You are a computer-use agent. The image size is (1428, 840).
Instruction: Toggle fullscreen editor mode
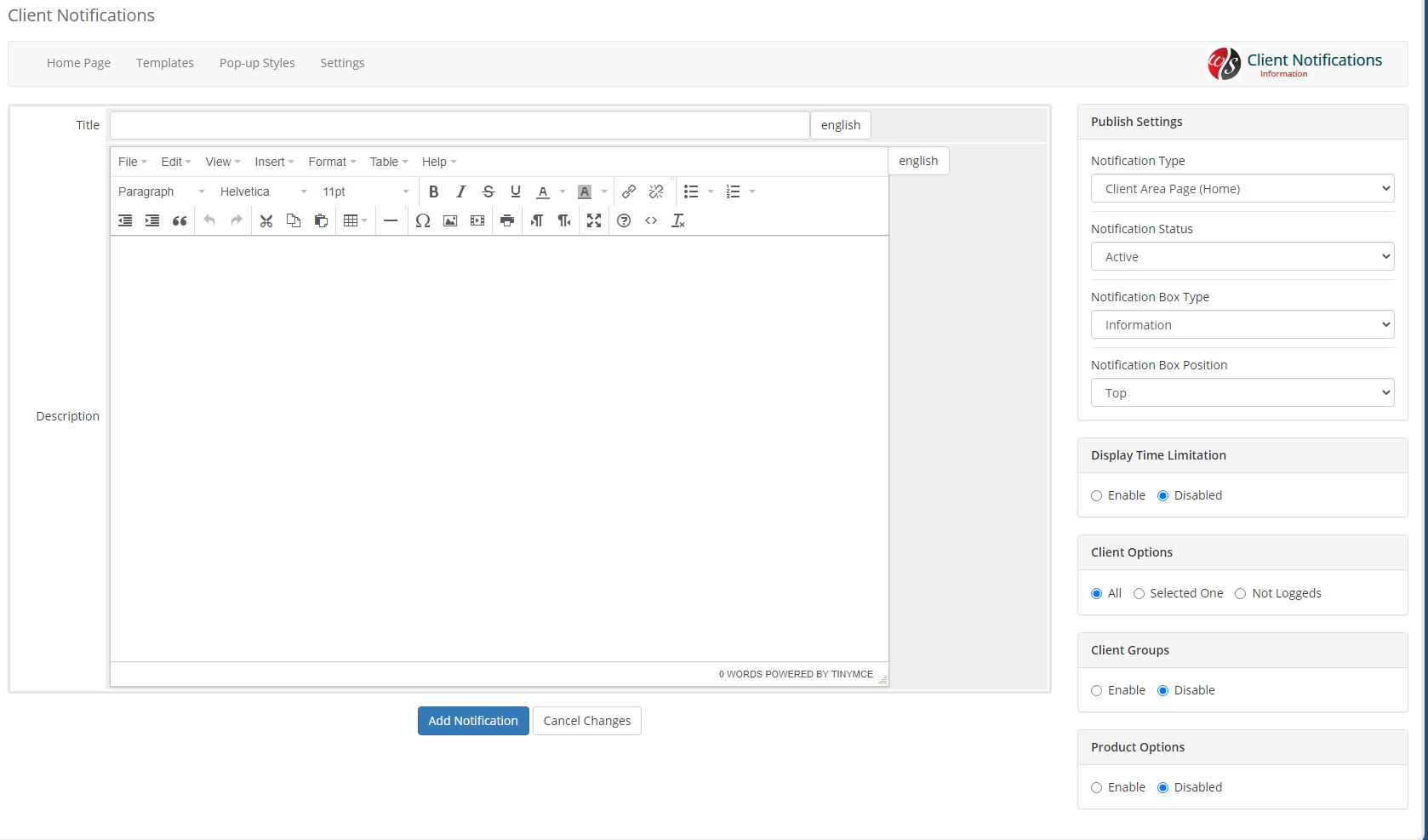click(x=594, y=220)
